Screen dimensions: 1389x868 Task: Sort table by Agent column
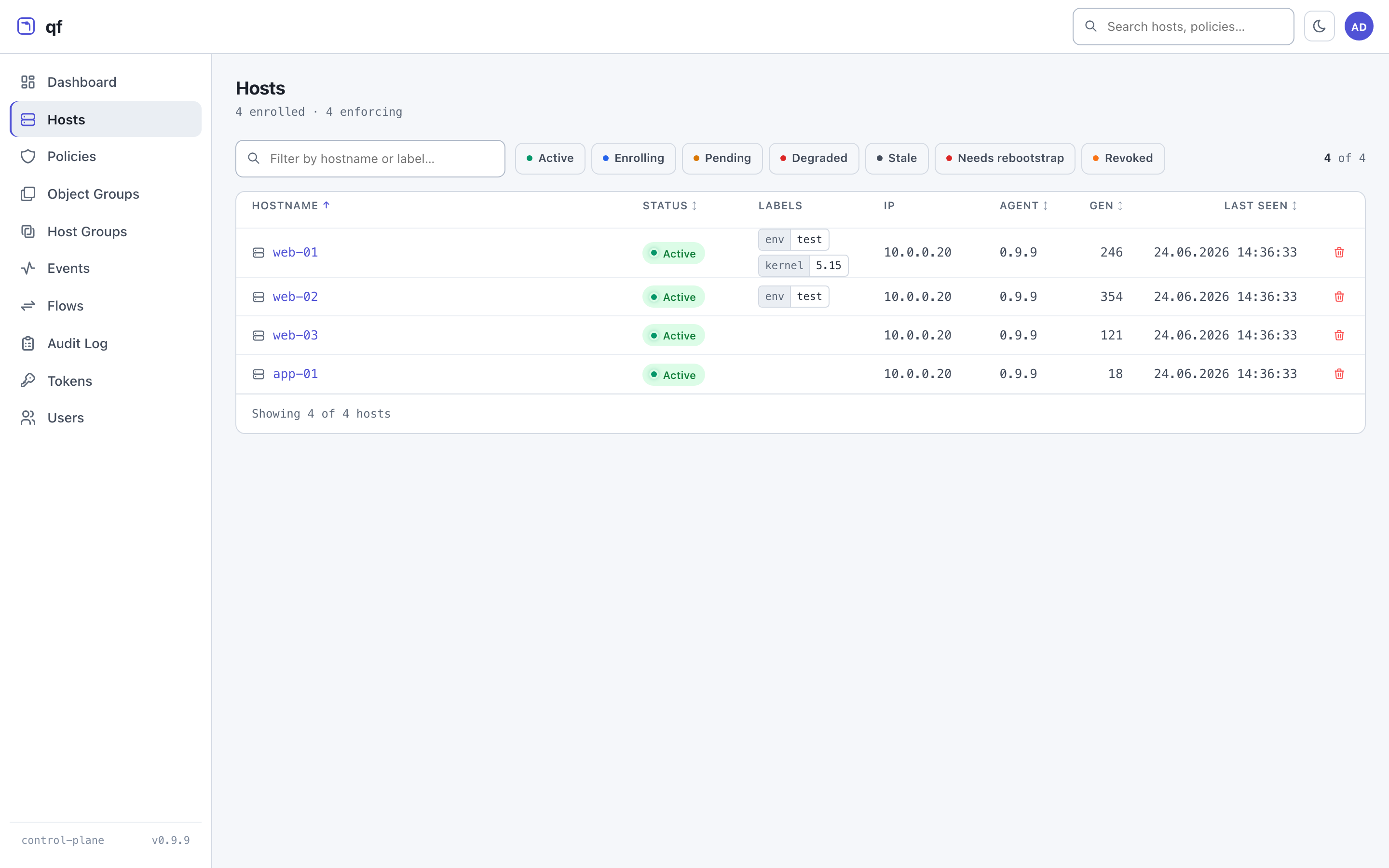coord(1024,205)
